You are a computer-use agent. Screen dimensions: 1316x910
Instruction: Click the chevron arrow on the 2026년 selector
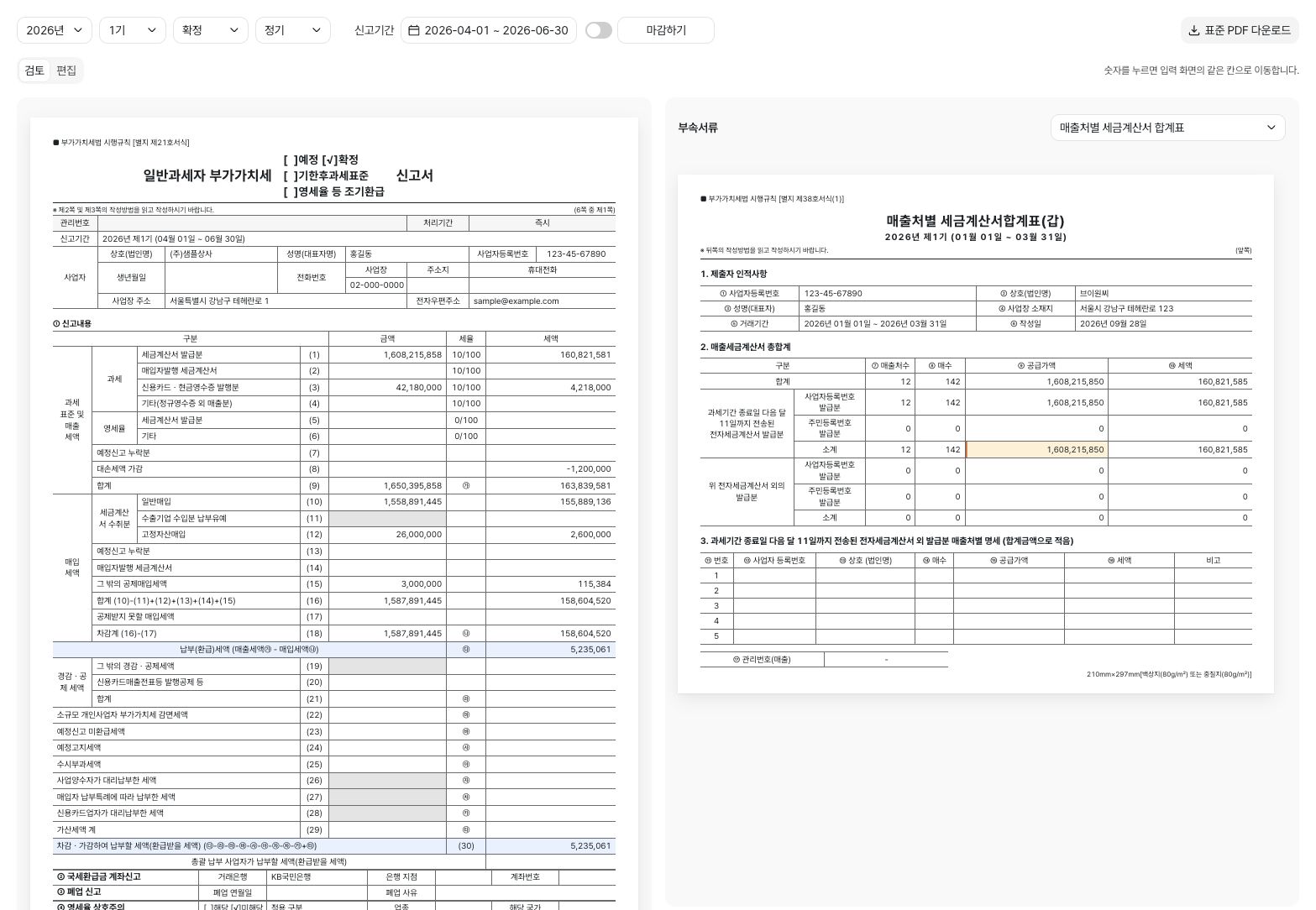pyautogui.click(x=78, y=30)
